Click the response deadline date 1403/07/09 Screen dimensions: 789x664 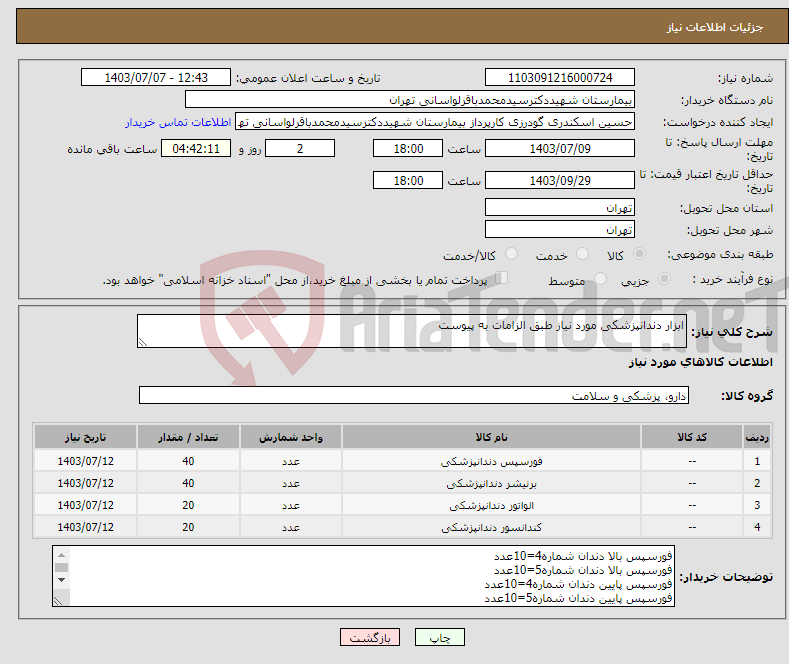[560, 148]
